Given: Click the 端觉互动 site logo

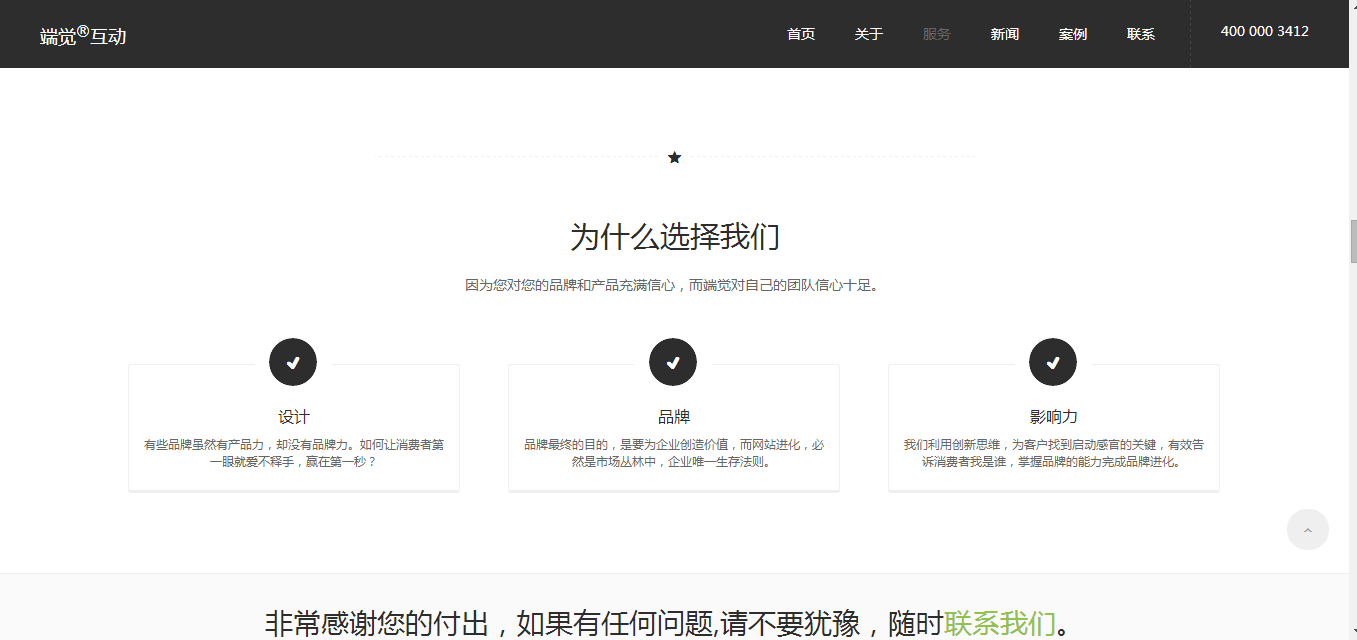Looking at the screenshot, I should [x=83, y=36].
